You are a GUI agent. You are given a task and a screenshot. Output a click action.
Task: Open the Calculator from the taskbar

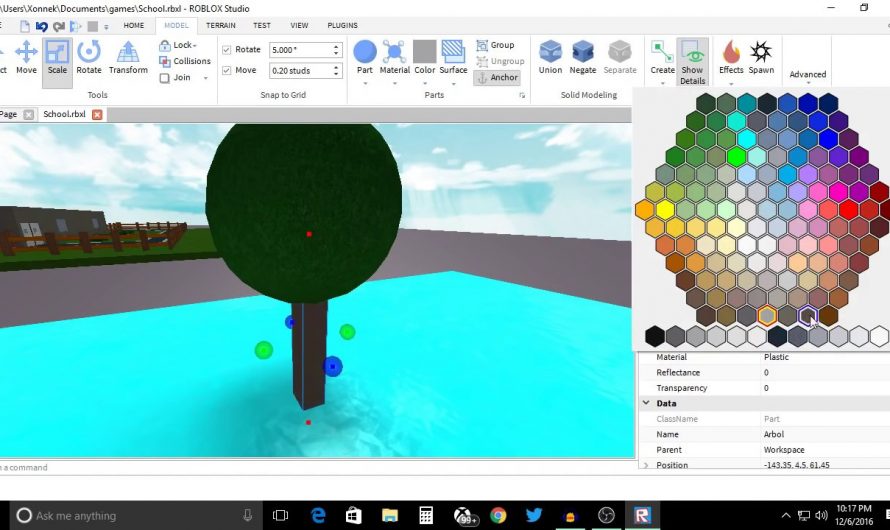pos(426,515)
